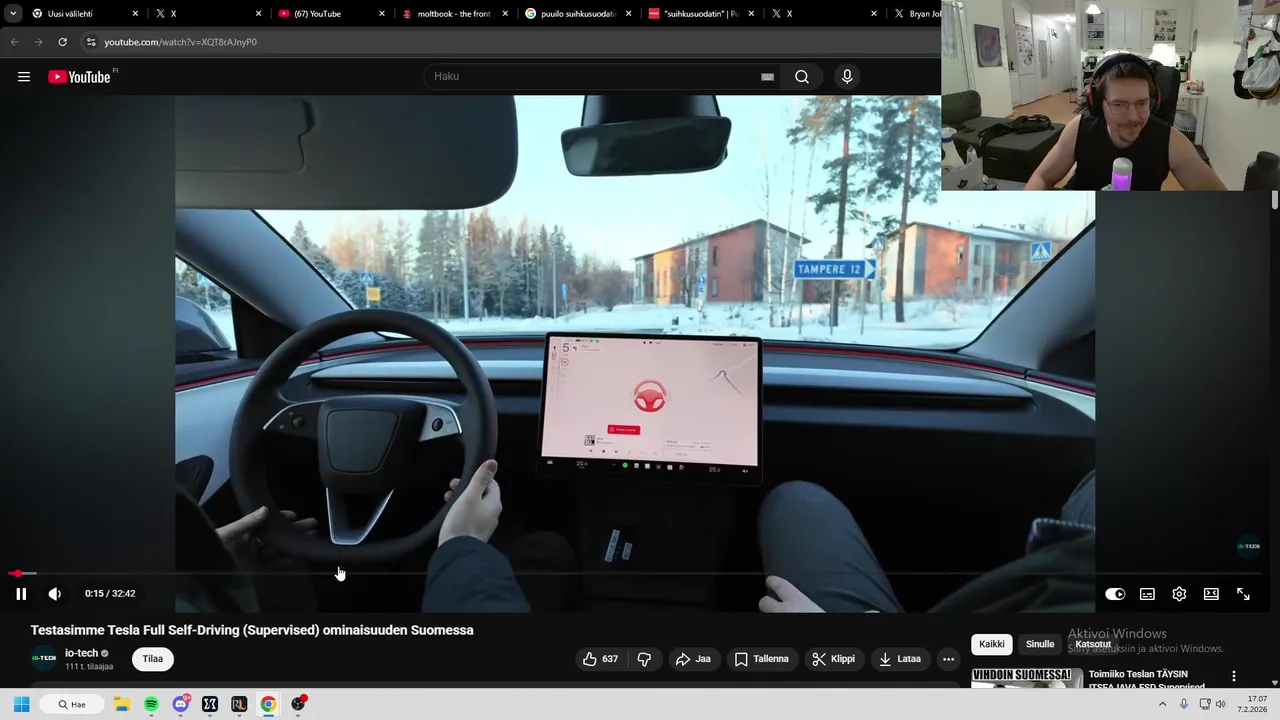
Task: Switch to theater mode view
Action: tap(1211, 594)
